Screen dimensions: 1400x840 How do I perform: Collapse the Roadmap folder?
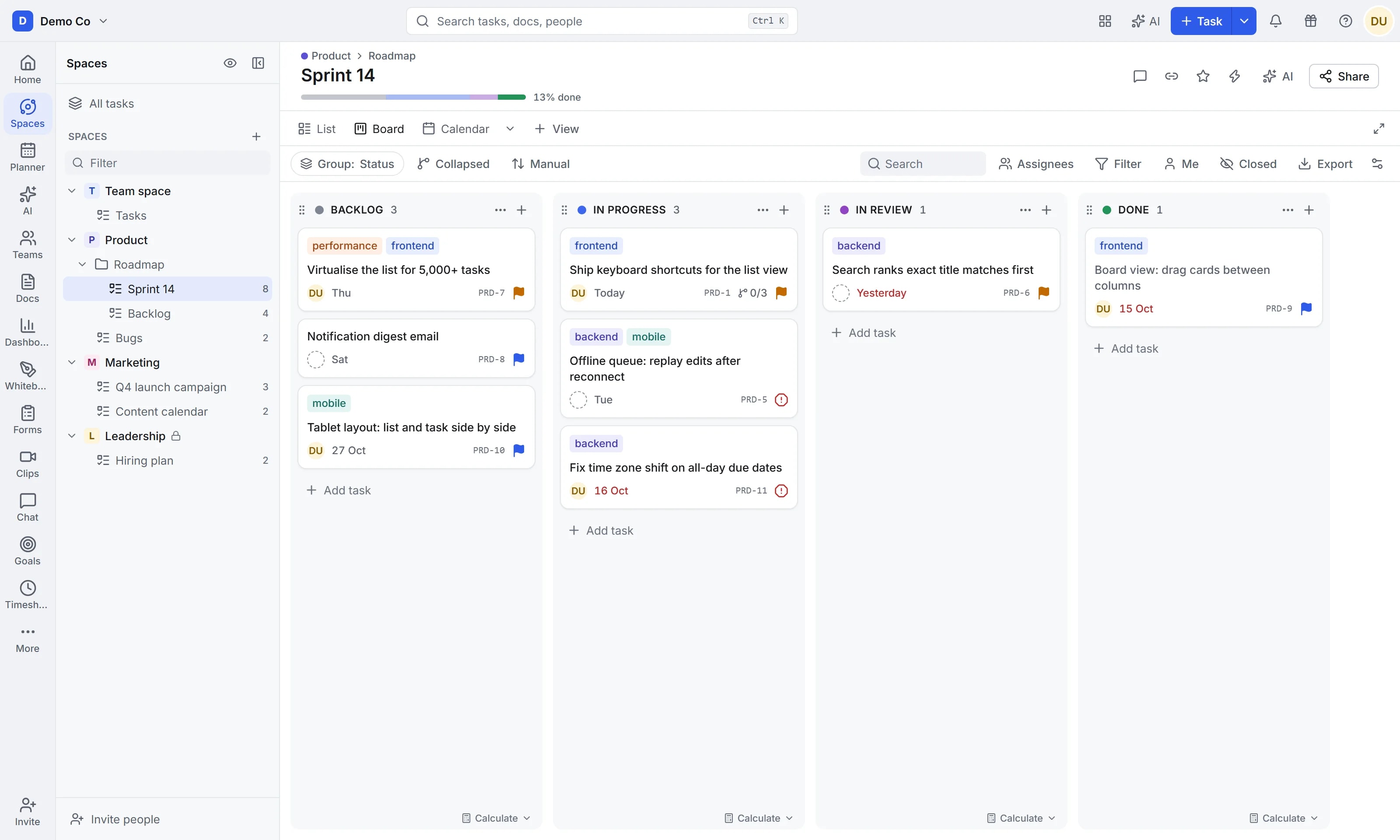click(82, 264)
